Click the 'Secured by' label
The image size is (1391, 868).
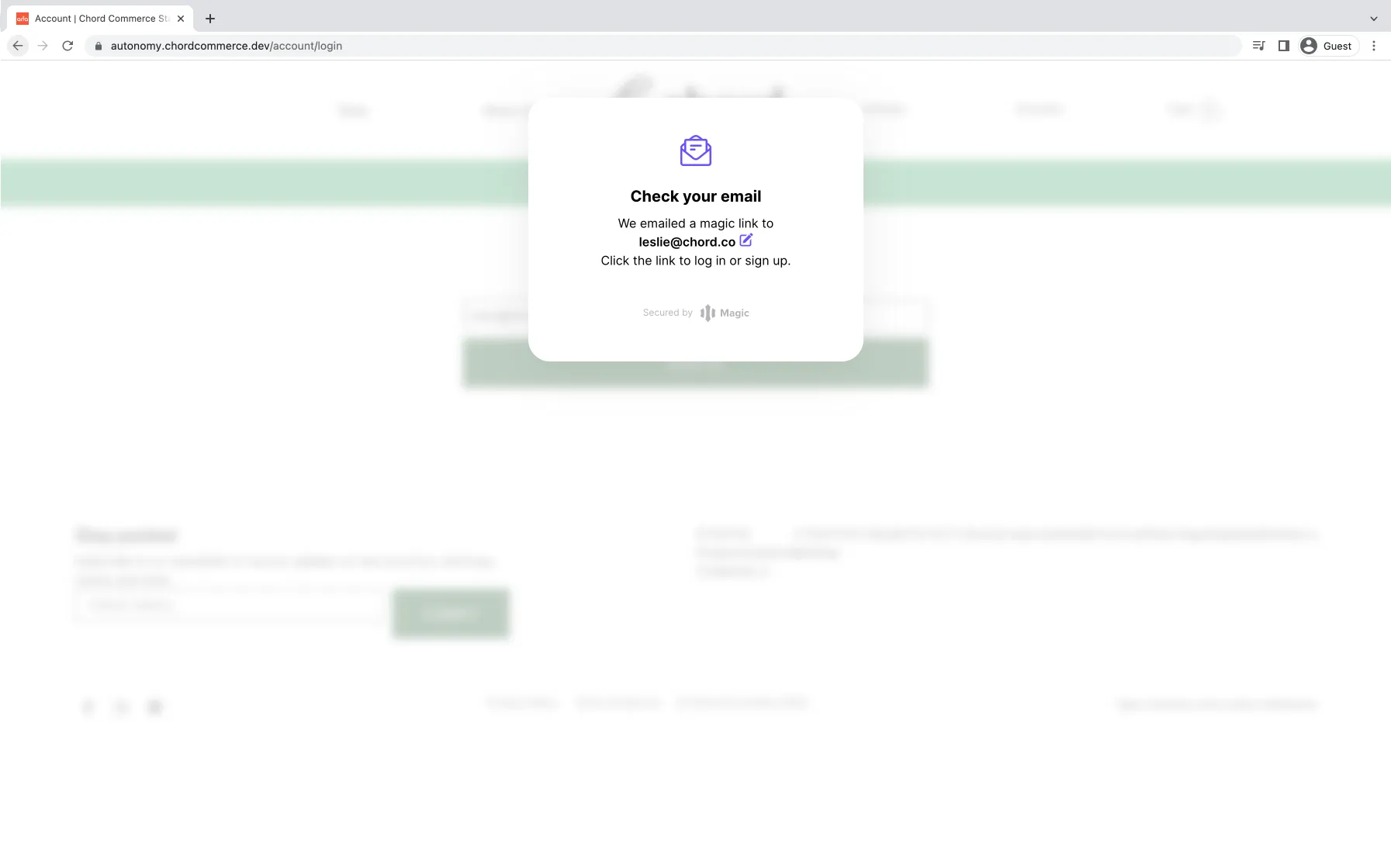(668, 313)
